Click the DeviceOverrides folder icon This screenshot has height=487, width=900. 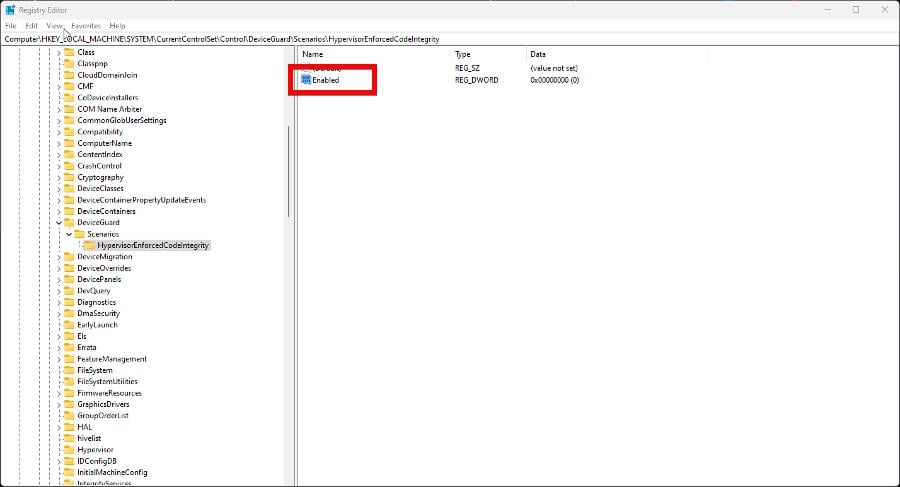(x=69, y=268)
